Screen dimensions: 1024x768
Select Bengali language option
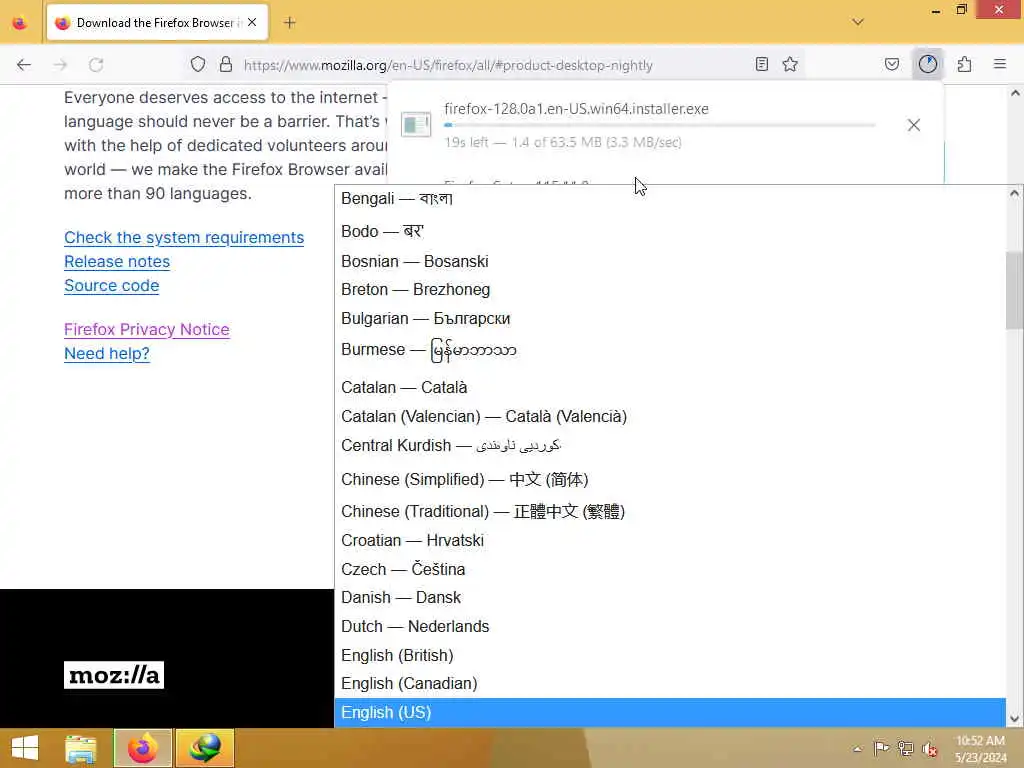[x=670, y=199]
